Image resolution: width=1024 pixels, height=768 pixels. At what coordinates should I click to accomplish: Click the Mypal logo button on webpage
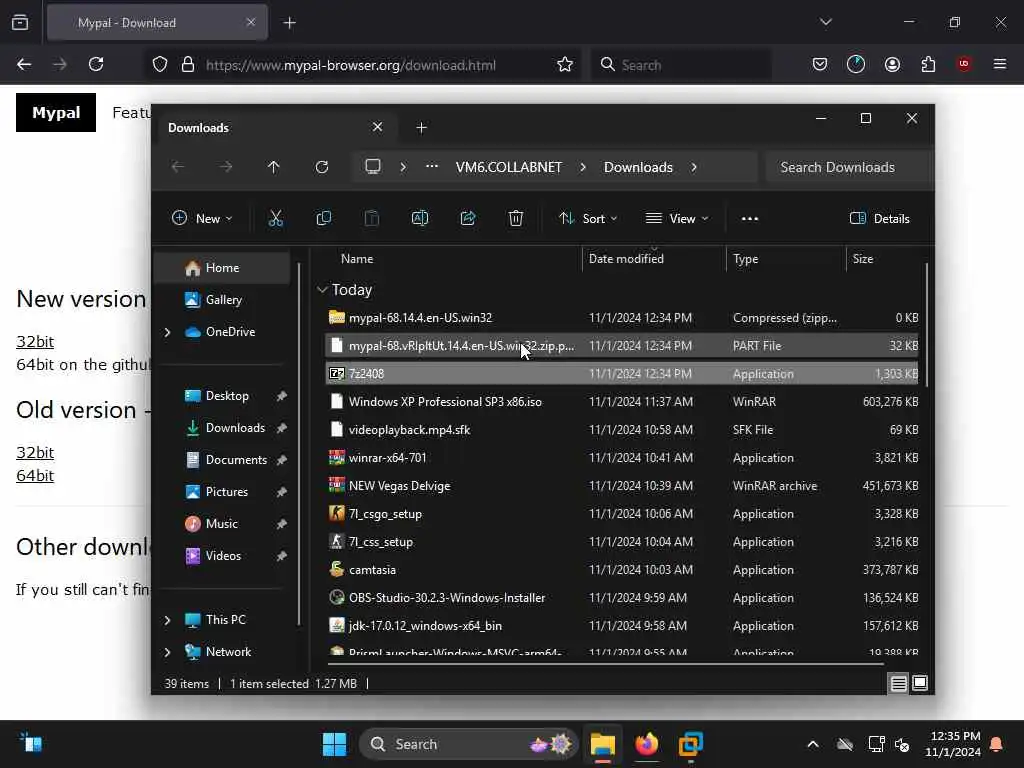pyautogui.click(x=56, y=112)
